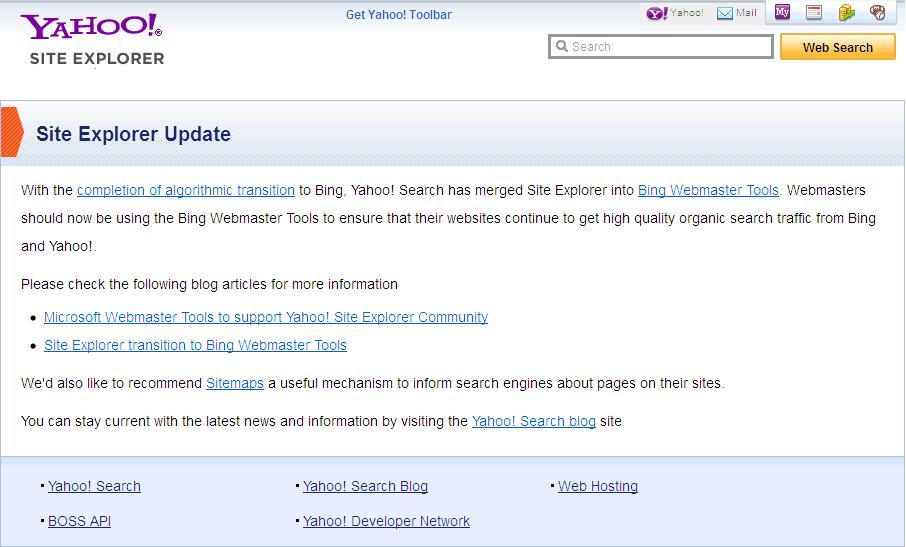Open the Yahoo! News page icon
Viewport: 906px width, 547px height.
814,12
